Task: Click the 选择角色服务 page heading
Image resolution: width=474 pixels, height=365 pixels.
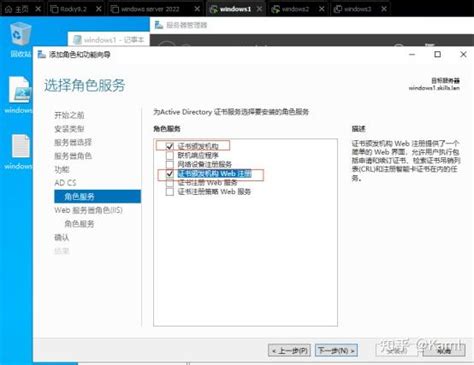Action: point(85,85)
